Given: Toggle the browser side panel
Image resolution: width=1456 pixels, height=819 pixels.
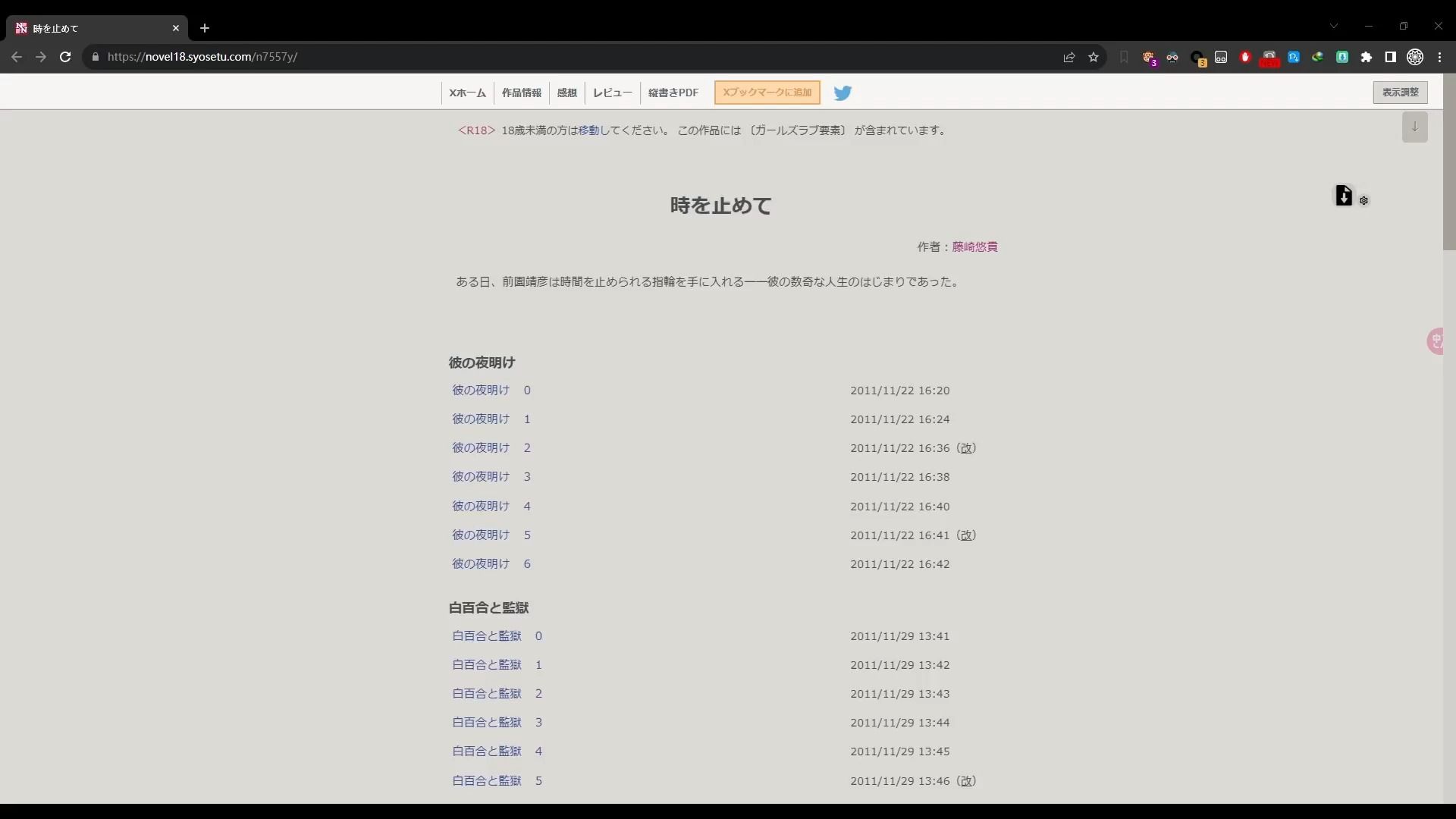Looking at the screenshot, I should pyautogui.click(x=1391, y=57).
